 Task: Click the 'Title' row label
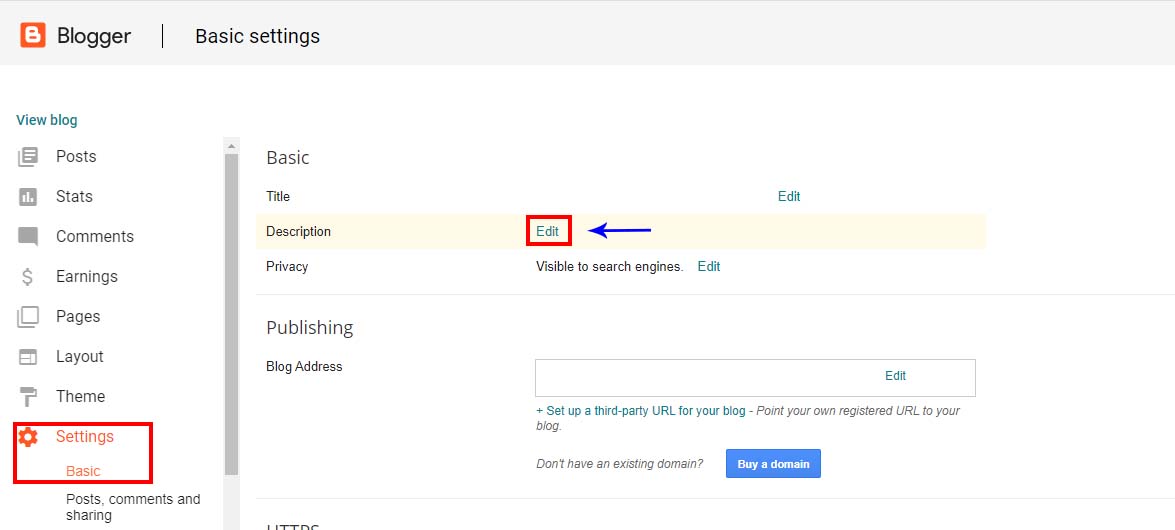coord(278,196)
